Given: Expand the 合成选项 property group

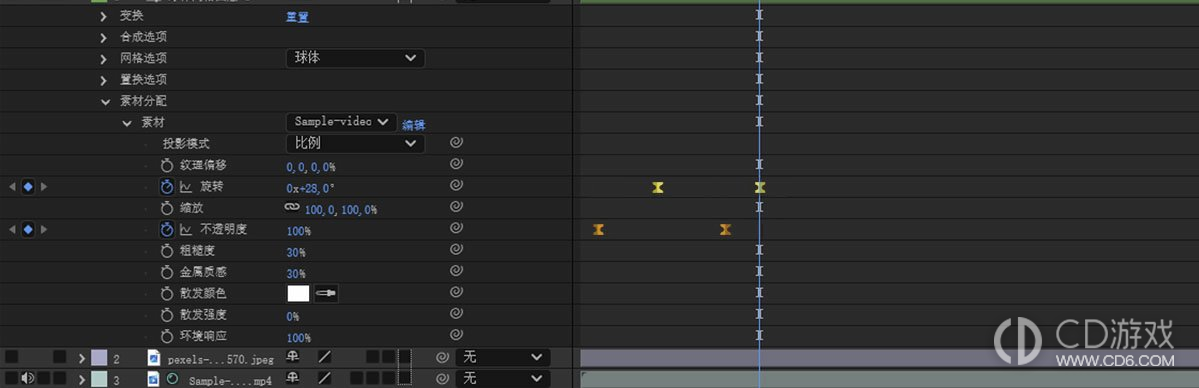Looking at the screenshot, I should point(103,37).
